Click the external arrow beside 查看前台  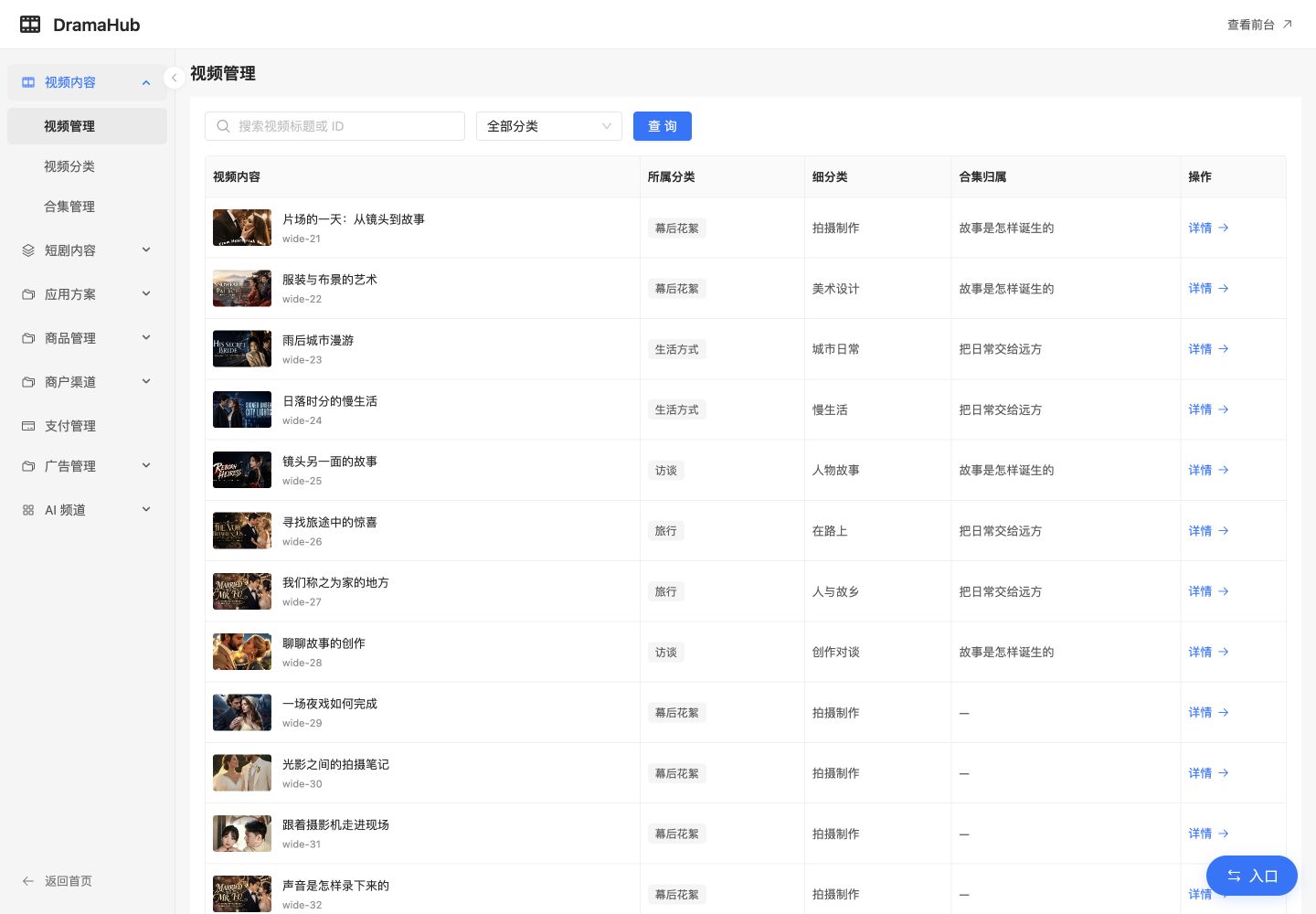(1288, 25)
